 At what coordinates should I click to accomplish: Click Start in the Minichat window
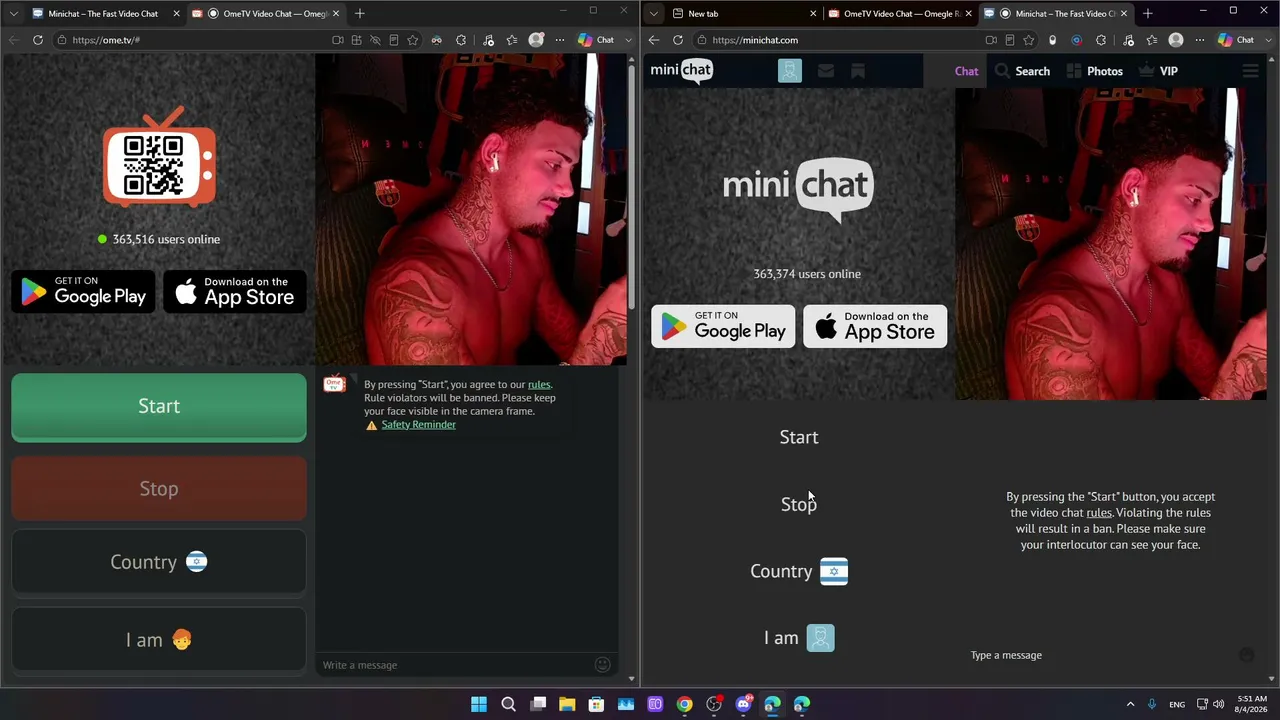coord(799,437)
